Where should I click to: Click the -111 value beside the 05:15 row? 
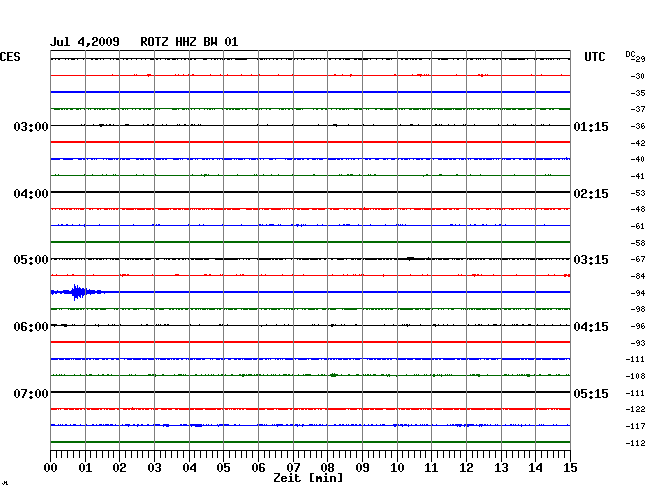635,393
